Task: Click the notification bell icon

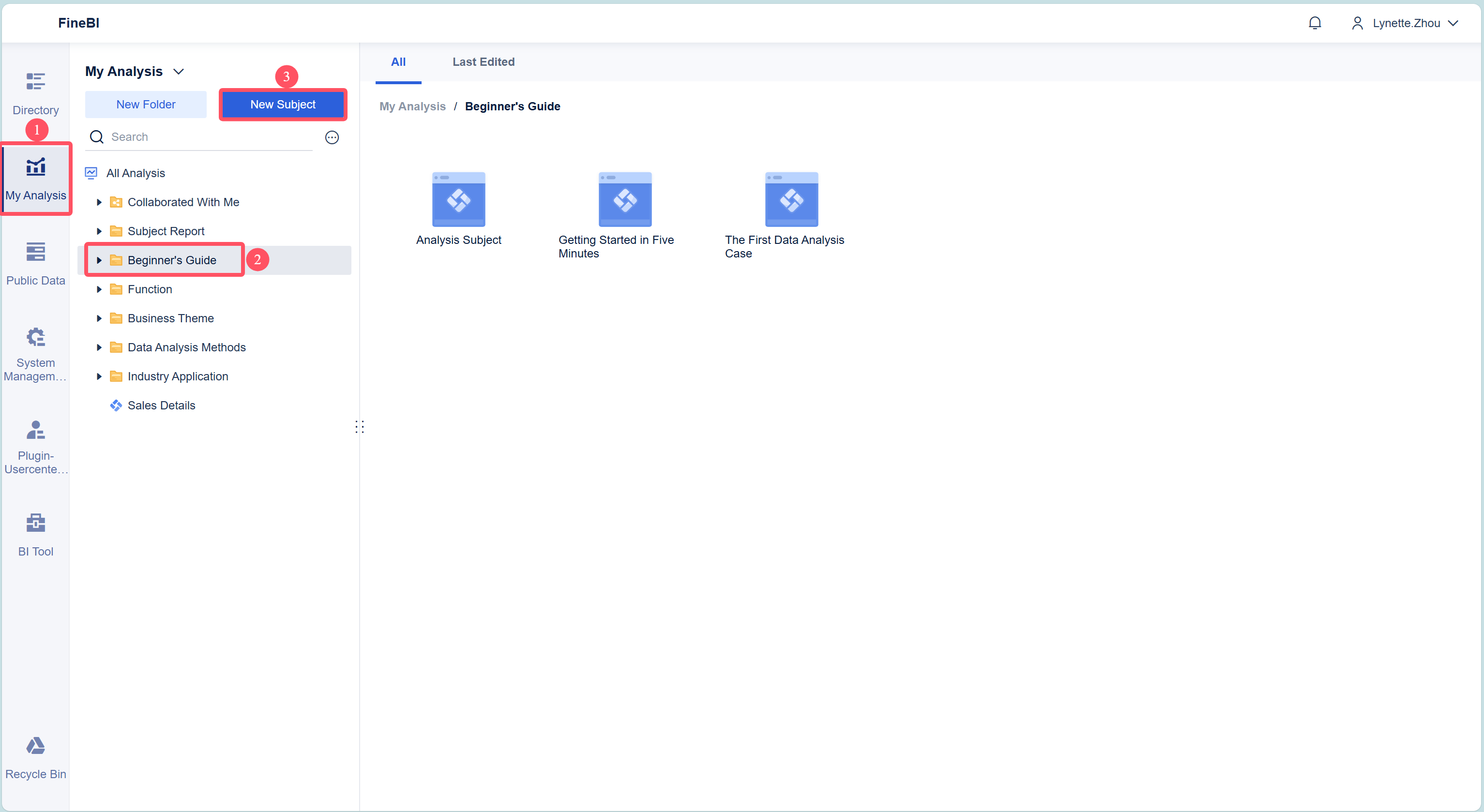Action: tap(1314, 23)
